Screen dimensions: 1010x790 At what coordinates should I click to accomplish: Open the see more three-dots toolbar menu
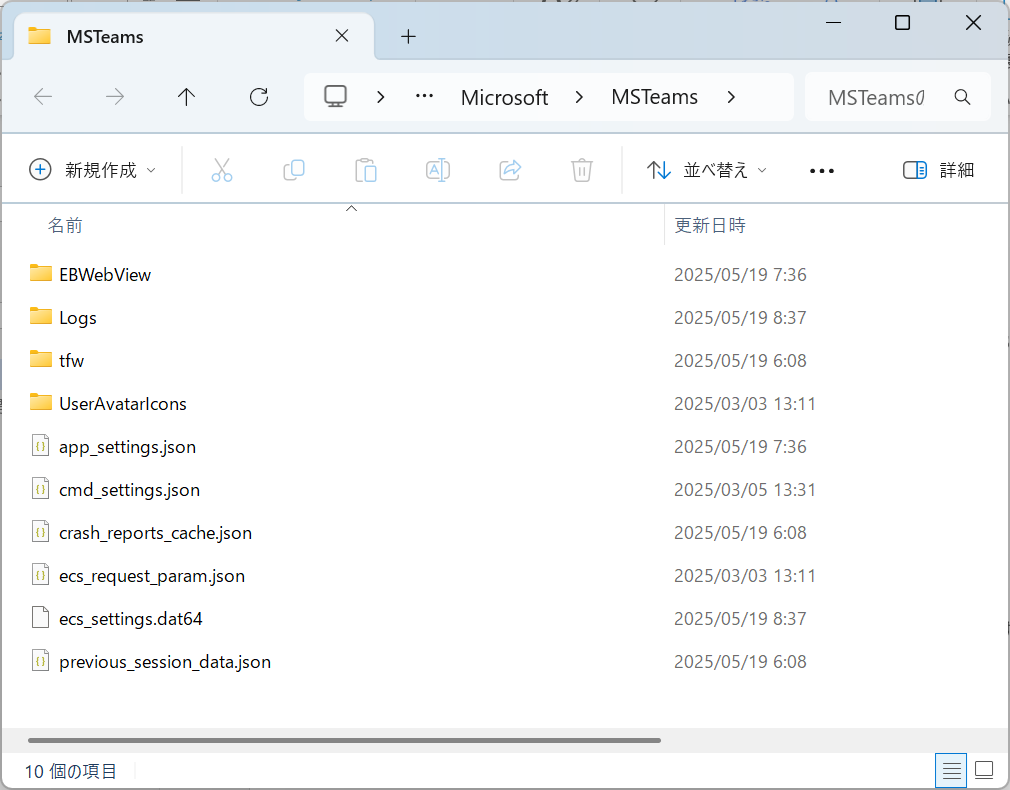(822, 171)
